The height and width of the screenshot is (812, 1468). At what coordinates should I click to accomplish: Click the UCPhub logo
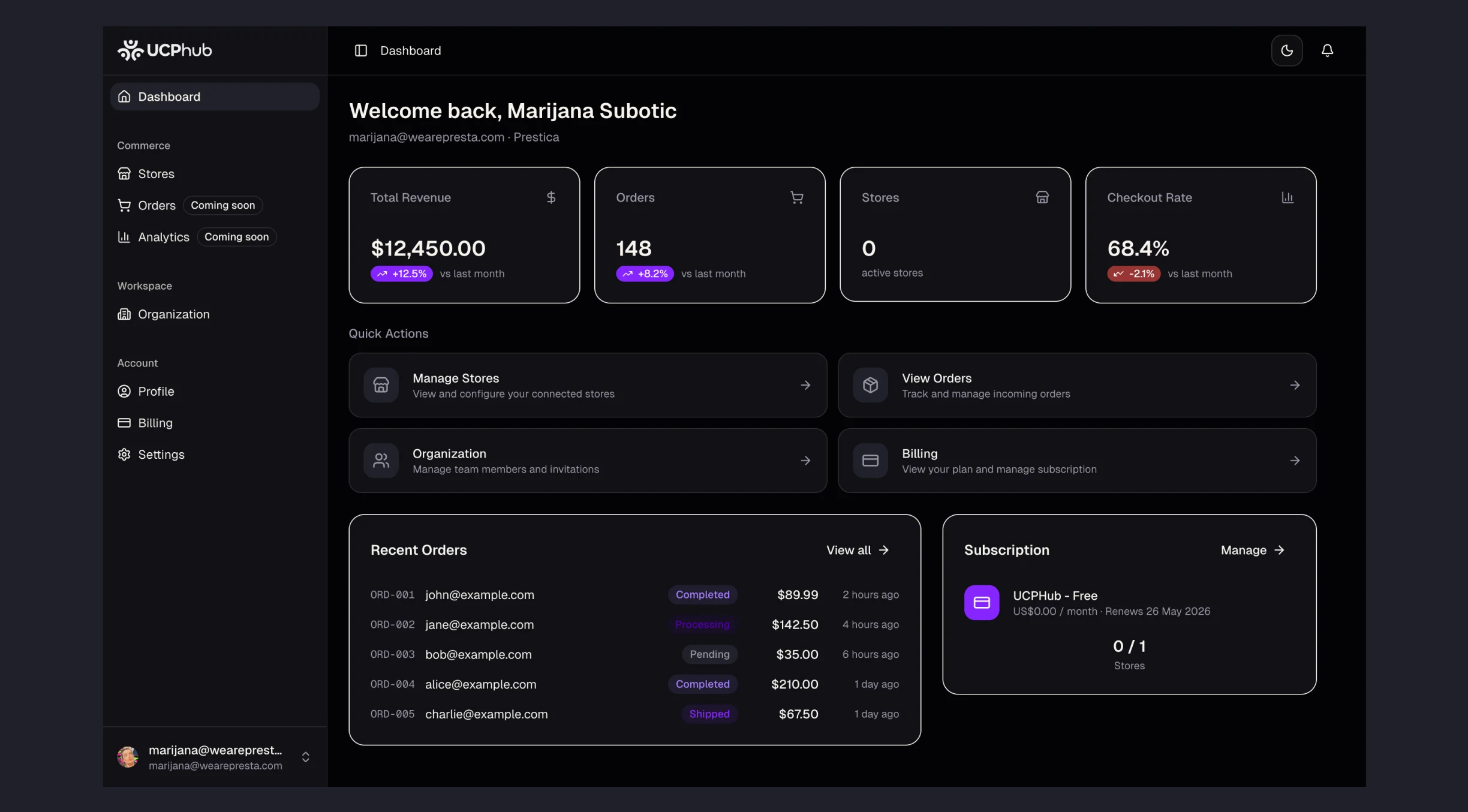165,50
